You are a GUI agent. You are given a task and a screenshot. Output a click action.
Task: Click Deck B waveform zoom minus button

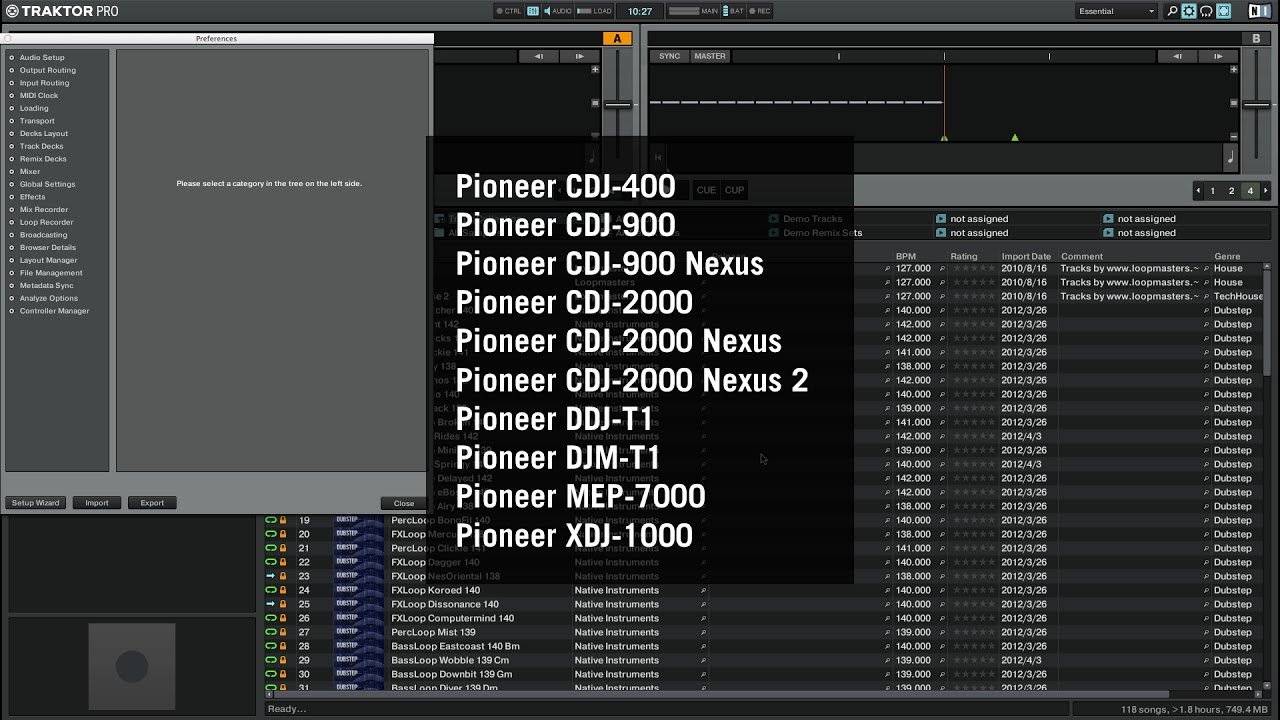(1234, 136)
